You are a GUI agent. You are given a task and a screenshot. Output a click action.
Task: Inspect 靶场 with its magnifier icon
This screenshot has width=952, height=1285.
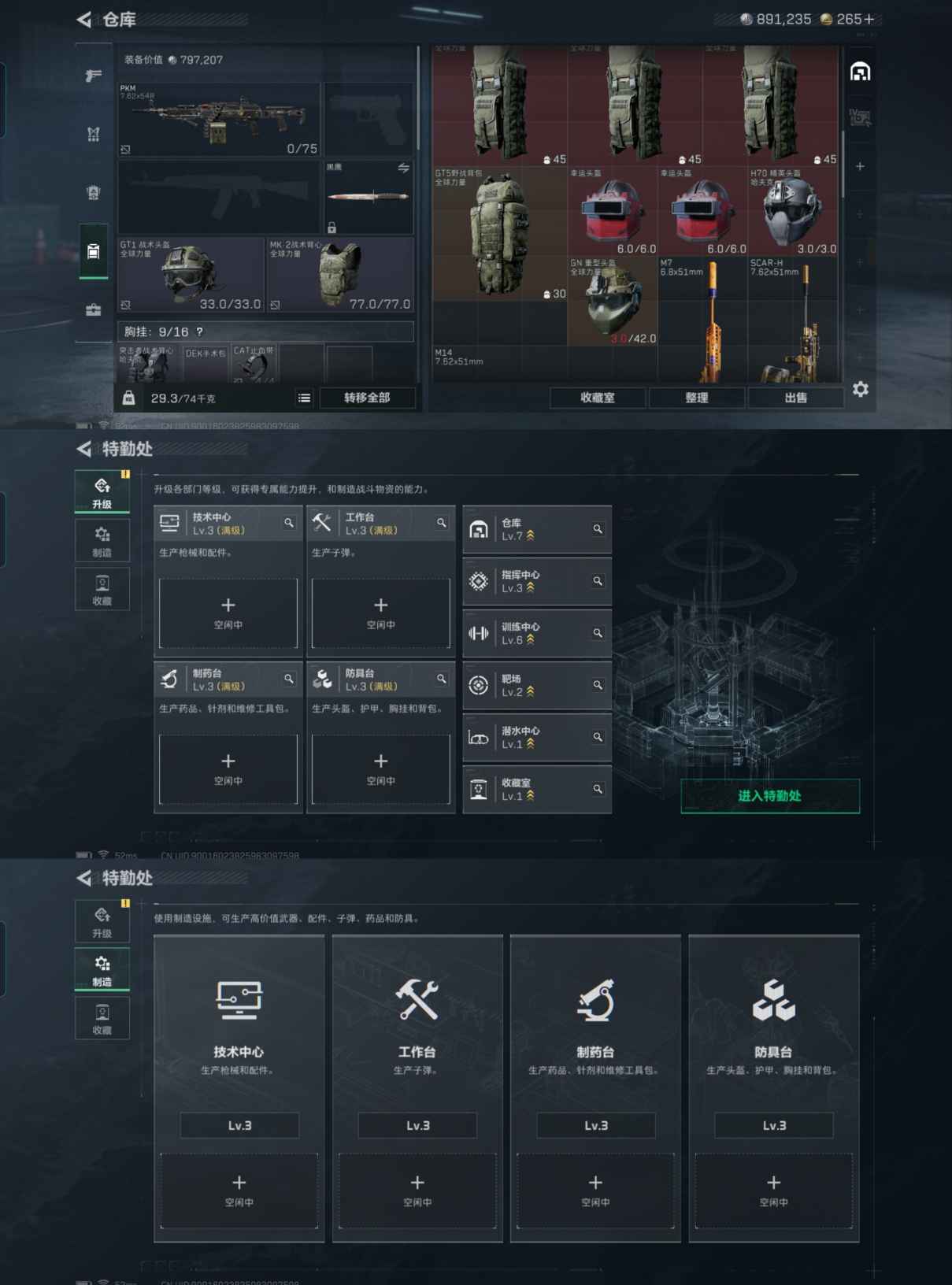point(598,685)
